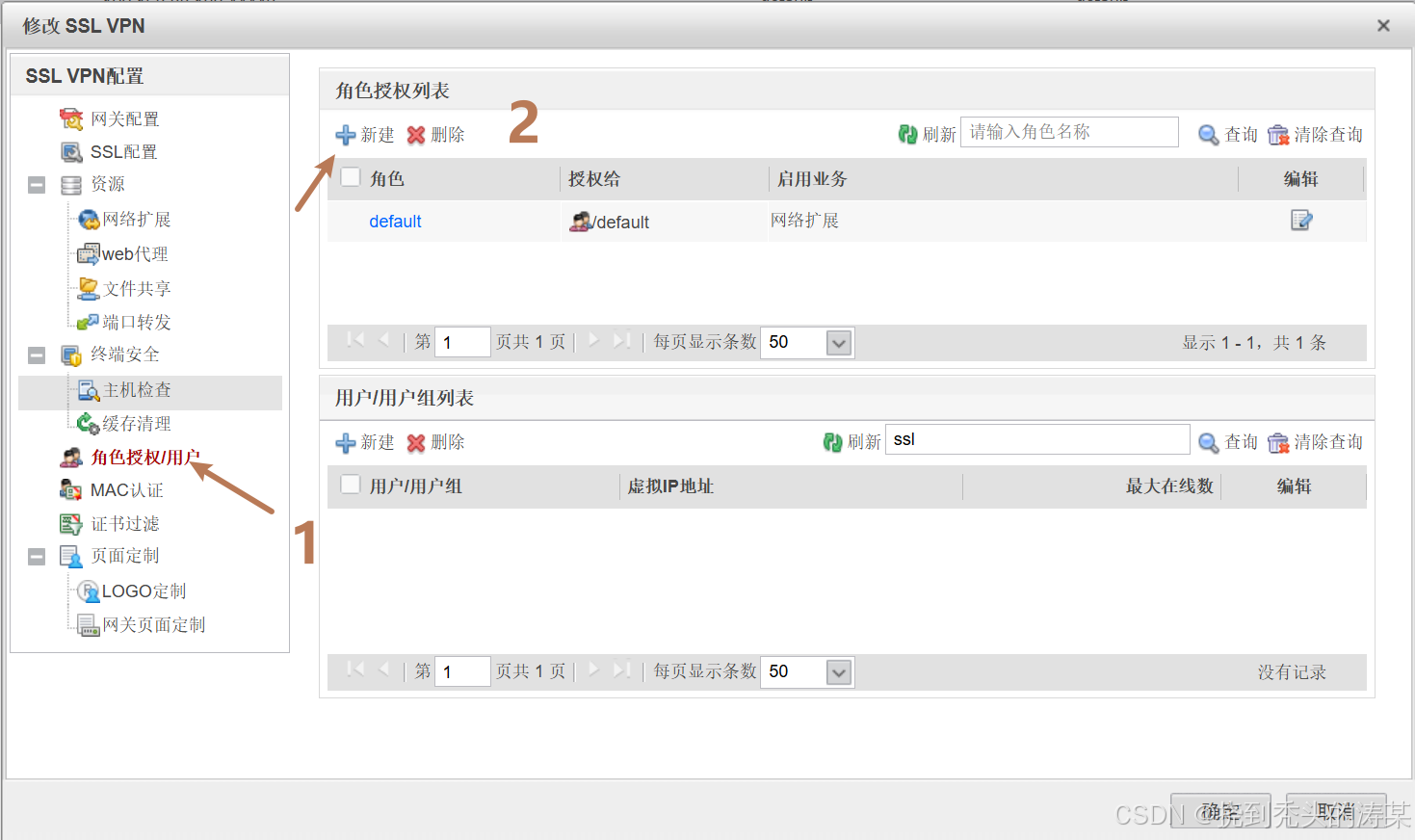Click the 端口转发 icon
1415x840 pixels.
pos(89,322)
